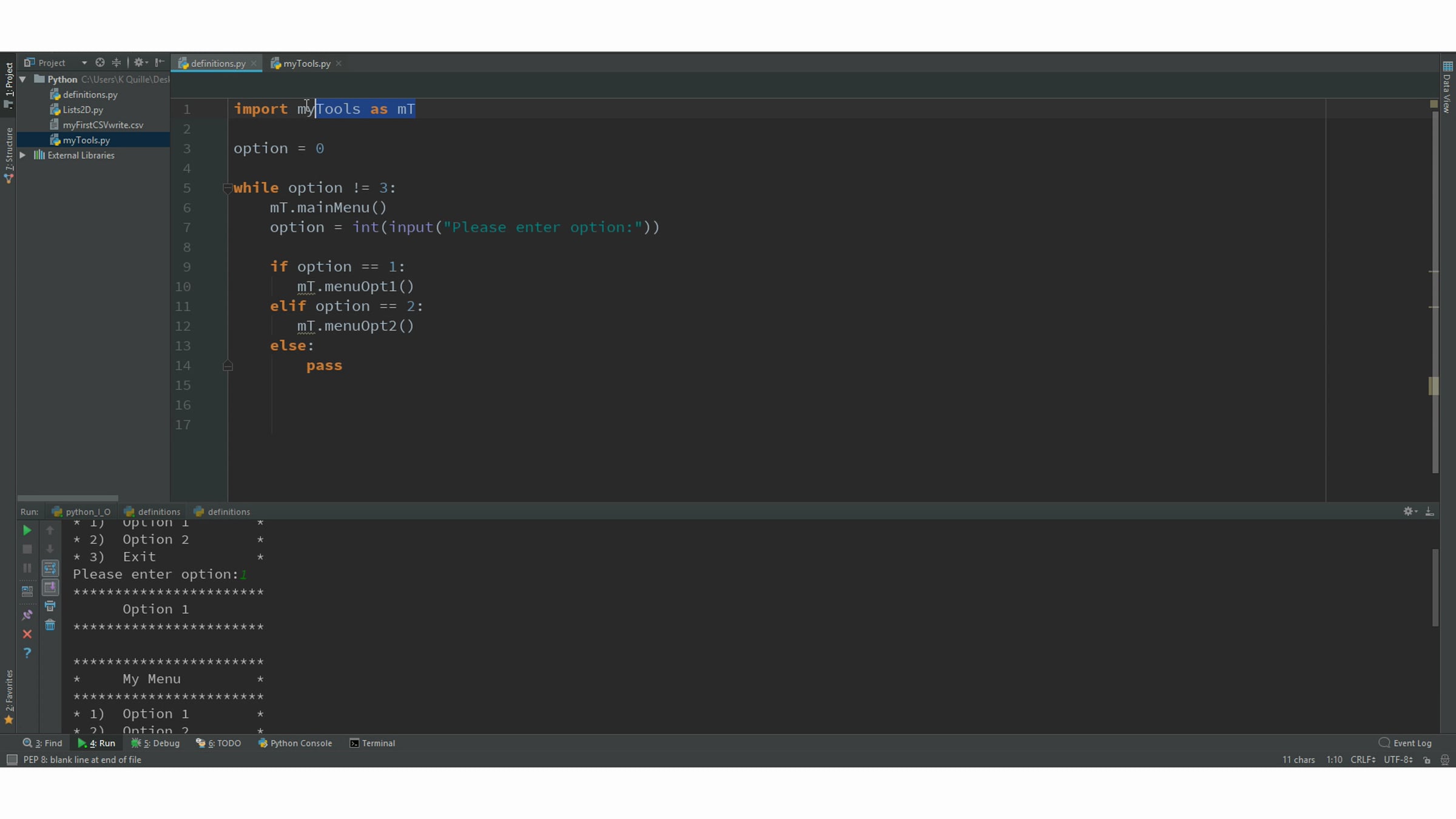Image resolution: width=1456 pixels, height=819 pixels.
Task: Click the 'PEP 8: blank line' status message
Action: tap(82, 760)
